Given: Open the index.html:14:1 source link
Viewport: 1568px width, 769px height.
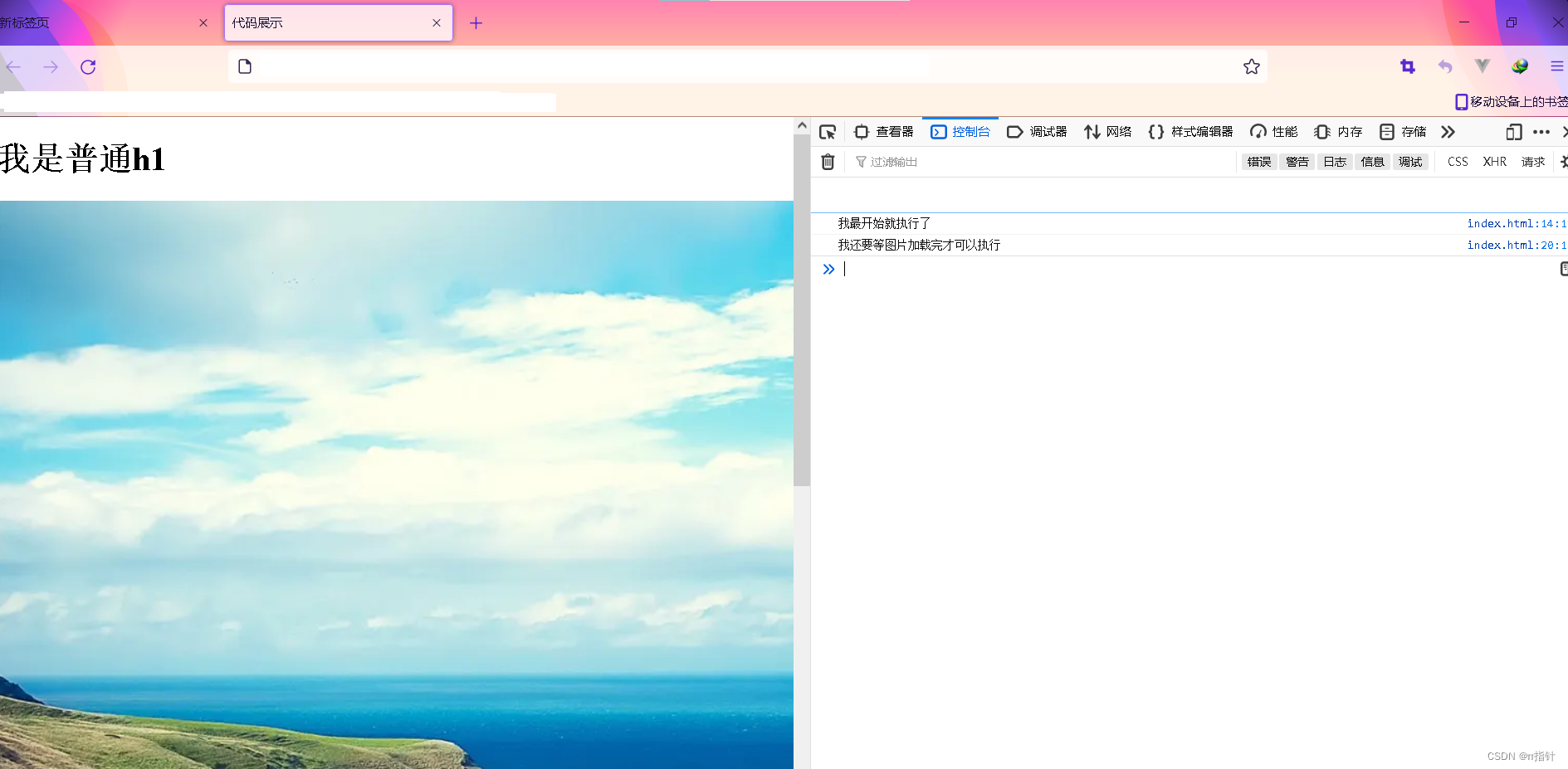Looking at the screenshot, I should (1517, 223).
